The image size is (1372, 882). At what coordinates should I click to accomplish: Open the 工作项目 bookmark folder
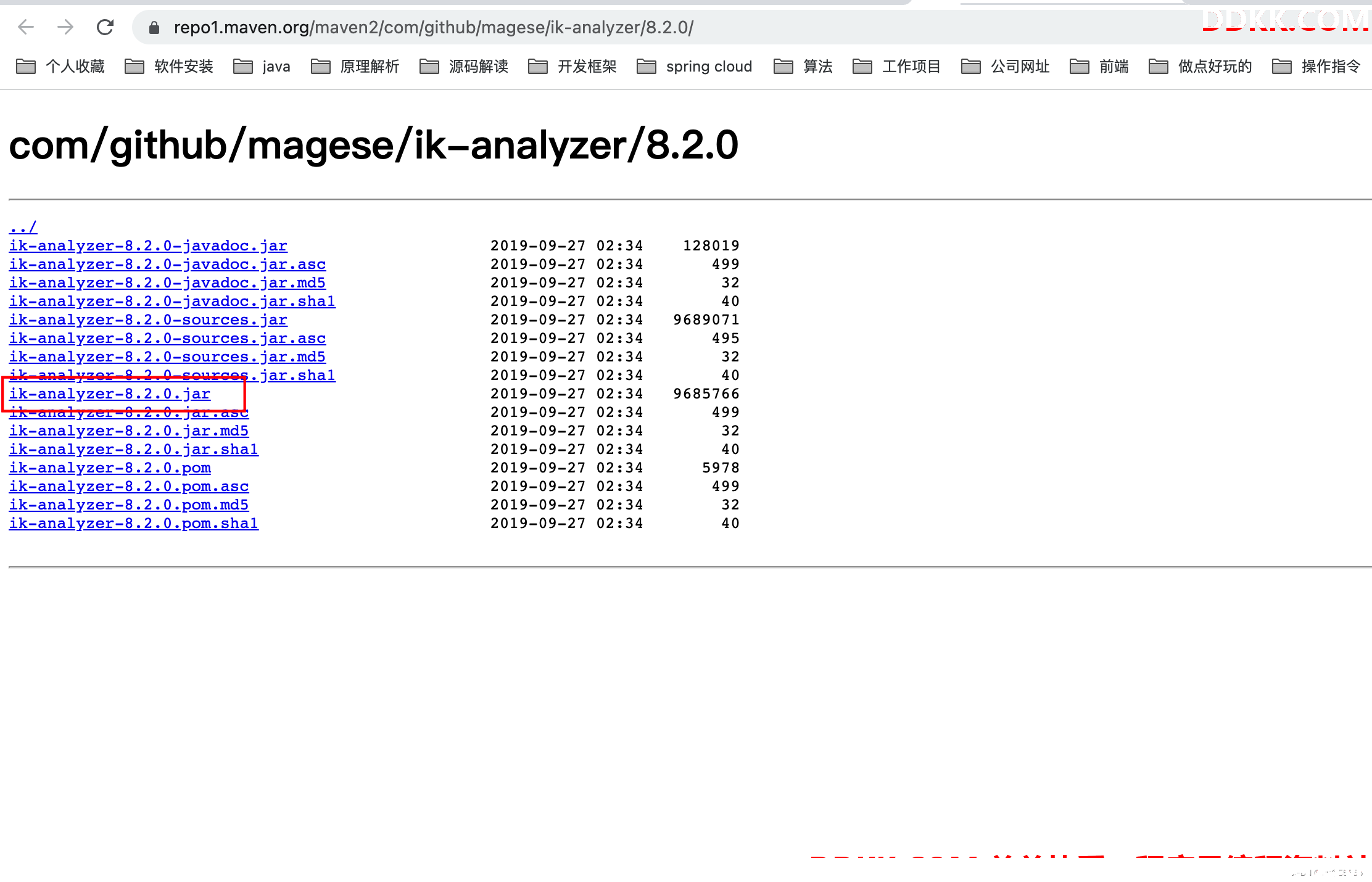click(x=897, y=66)
